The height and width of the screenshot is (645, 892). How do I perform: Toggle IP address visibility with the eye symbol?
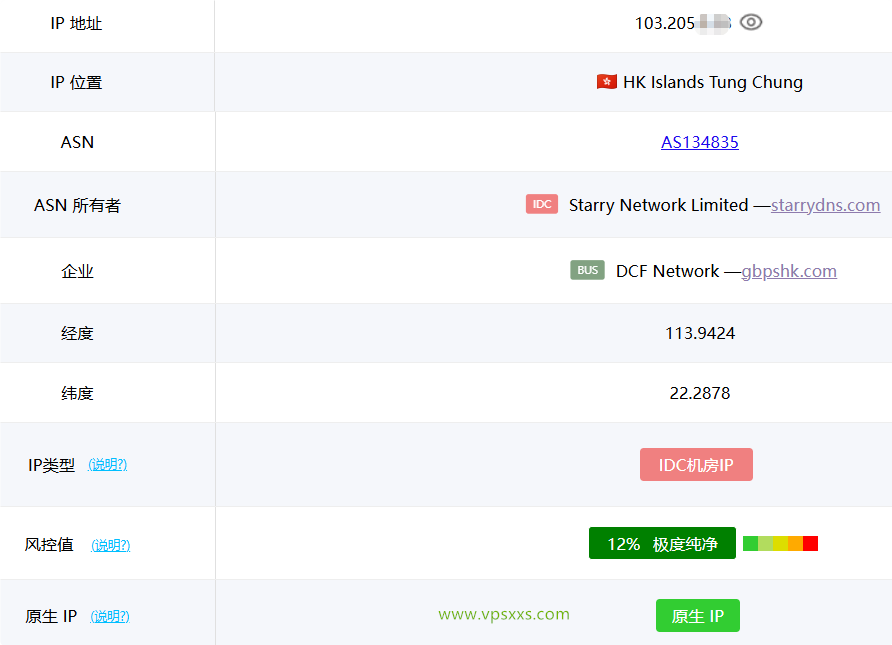[x=751, y=22]
